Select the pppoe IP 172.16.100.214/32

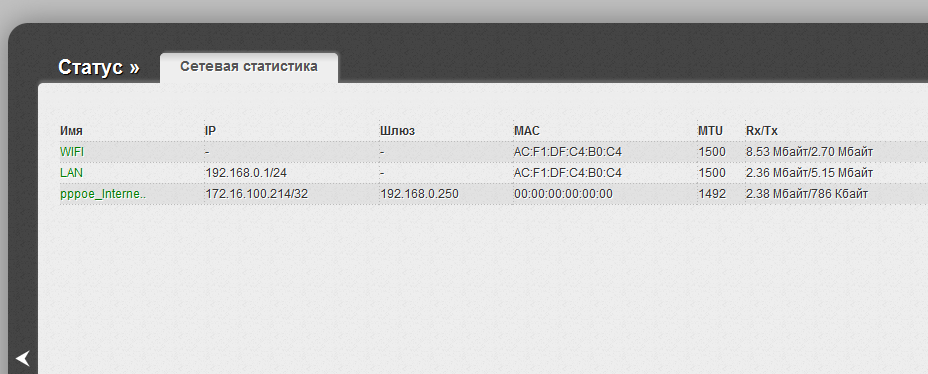(256, 194)
